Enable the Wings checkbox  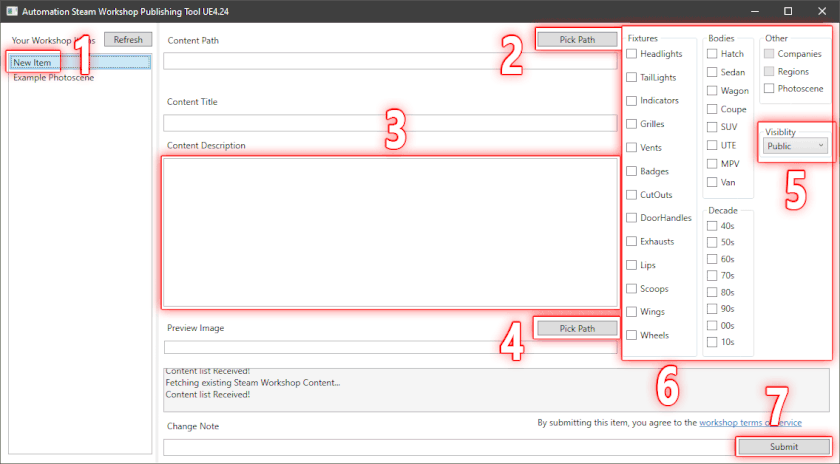coord(632,312)
